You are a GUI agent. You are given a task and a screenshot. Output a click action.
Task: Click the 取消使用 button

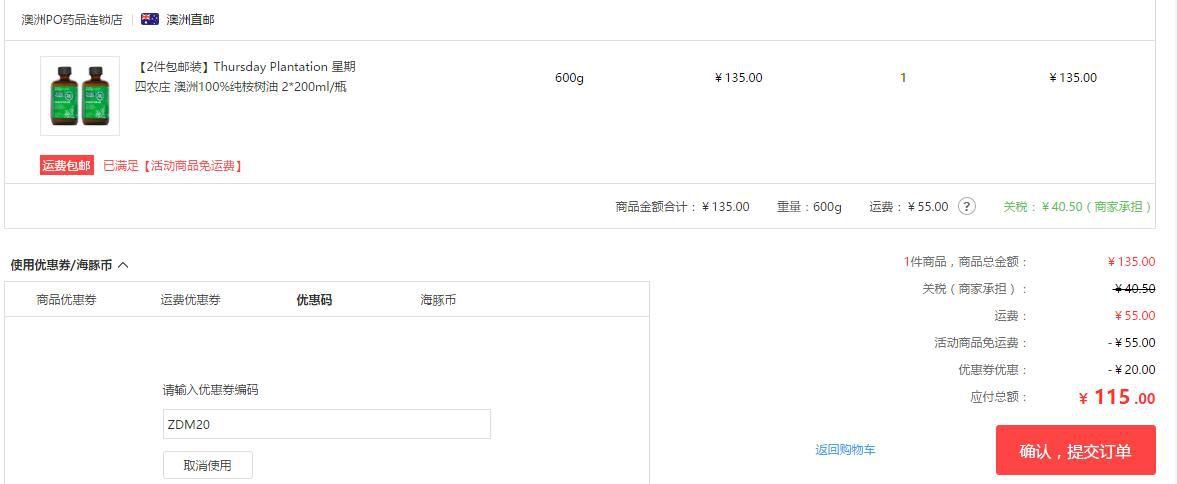(208, 465)
